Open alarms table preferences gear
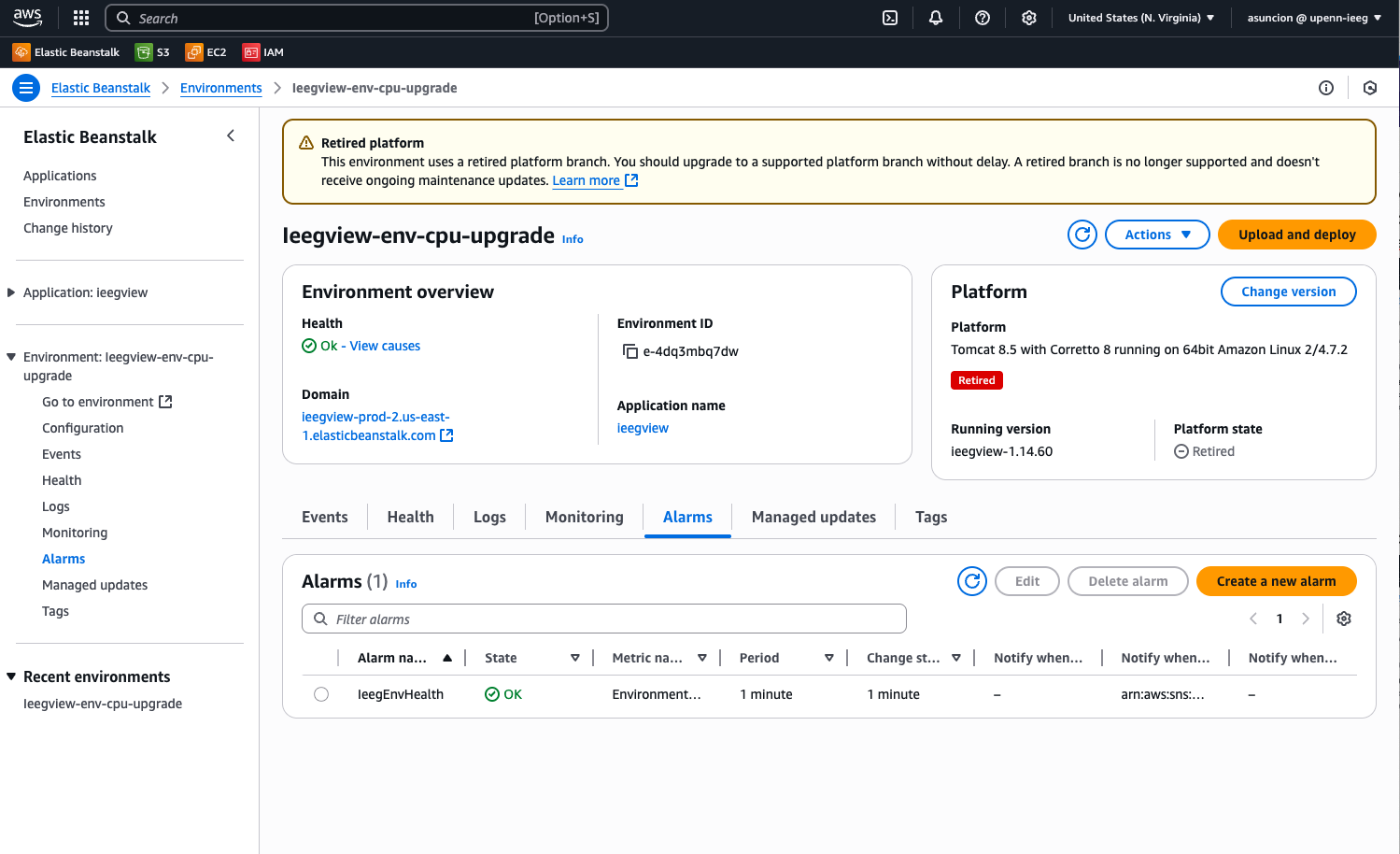 coord(1344,619)
